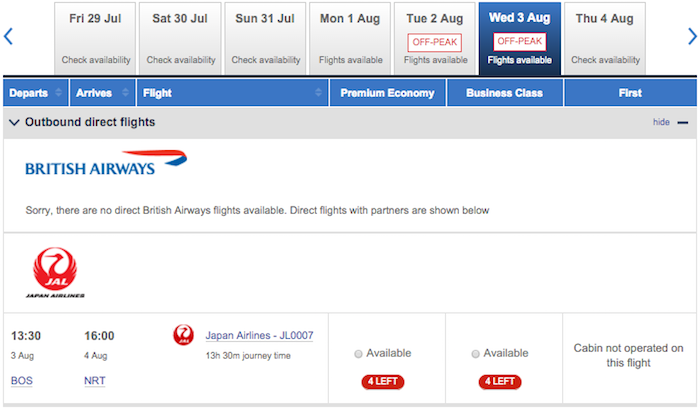Collapse Outbound direct flights chevron
This screenshot has width=700, height=408.
[14, 122]
